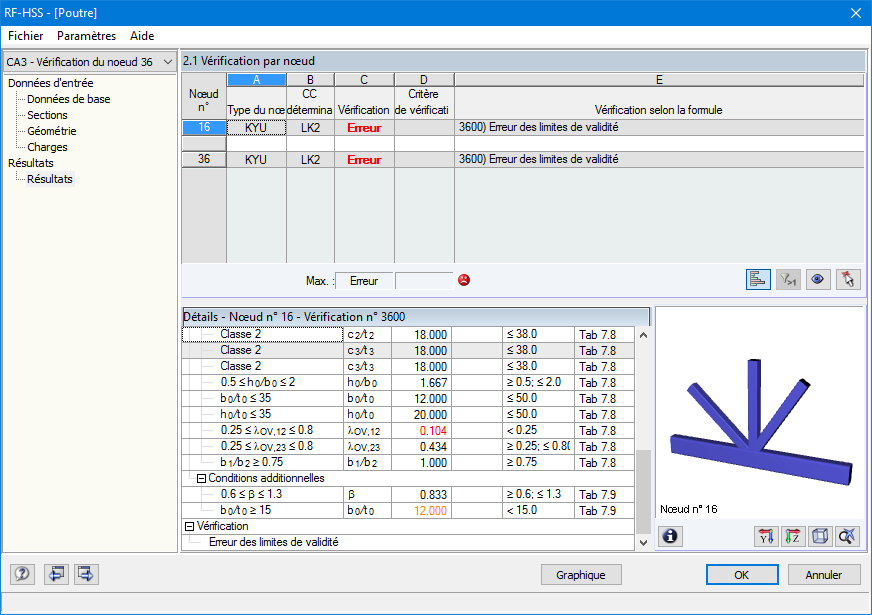Viewport: 872px width, 615px height.
Task: Click red Erreur cell in row 36
Action: pos(364,160)
